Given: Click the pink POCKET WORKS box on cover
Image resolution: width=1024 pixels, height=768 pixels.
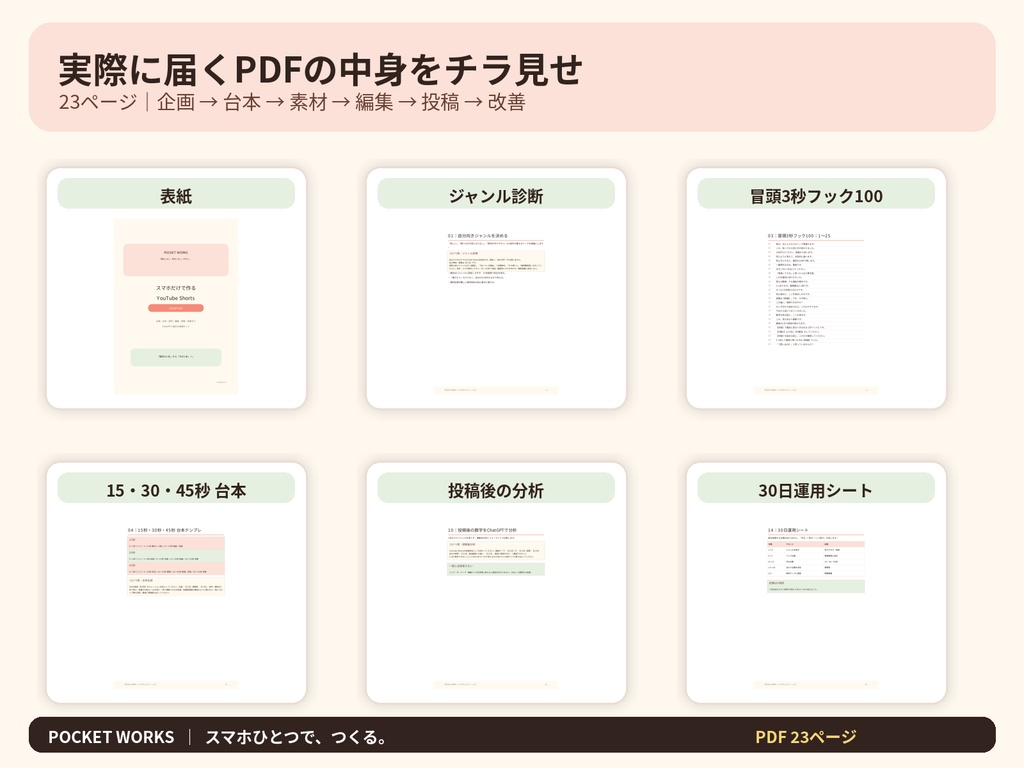Looking at the screenshot, I should [176, 259].
